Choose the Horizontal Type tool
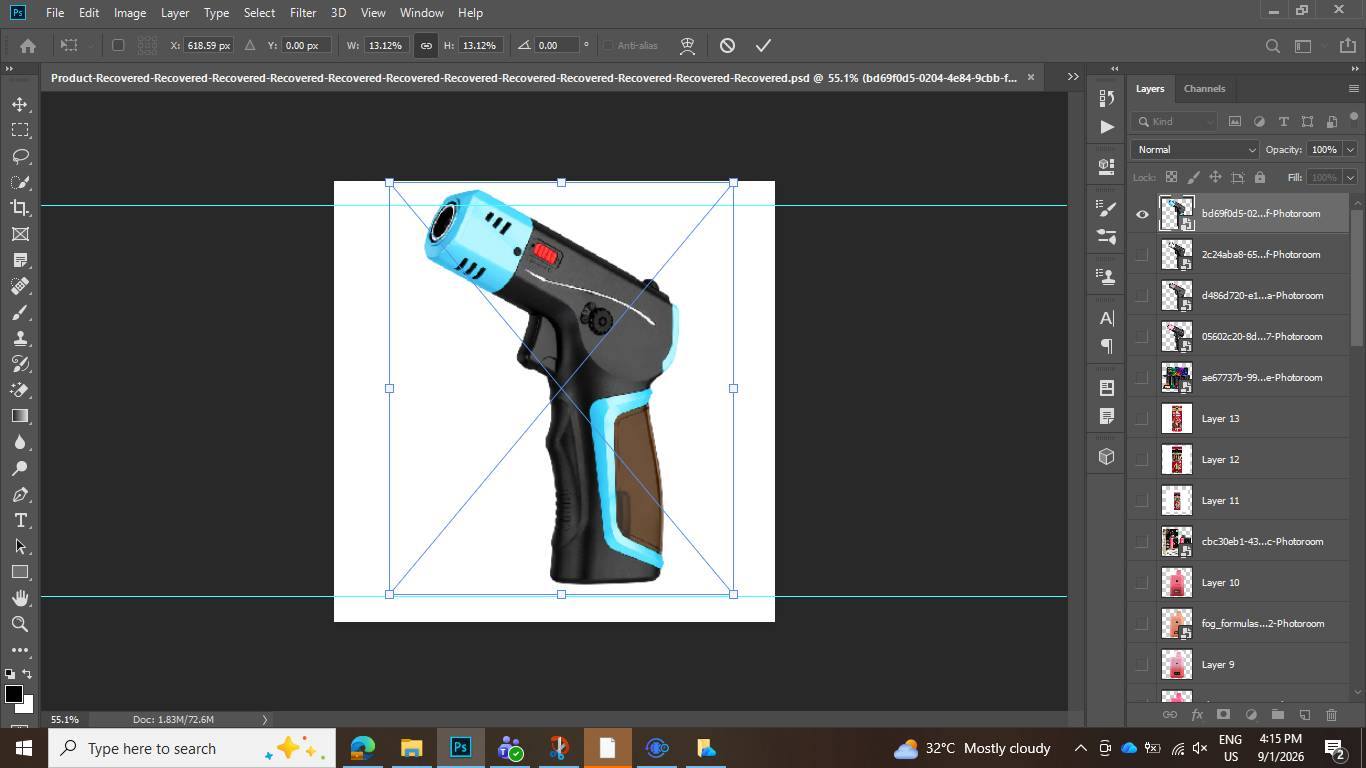This screenshot has width=1366, height=768. [20, 520]
